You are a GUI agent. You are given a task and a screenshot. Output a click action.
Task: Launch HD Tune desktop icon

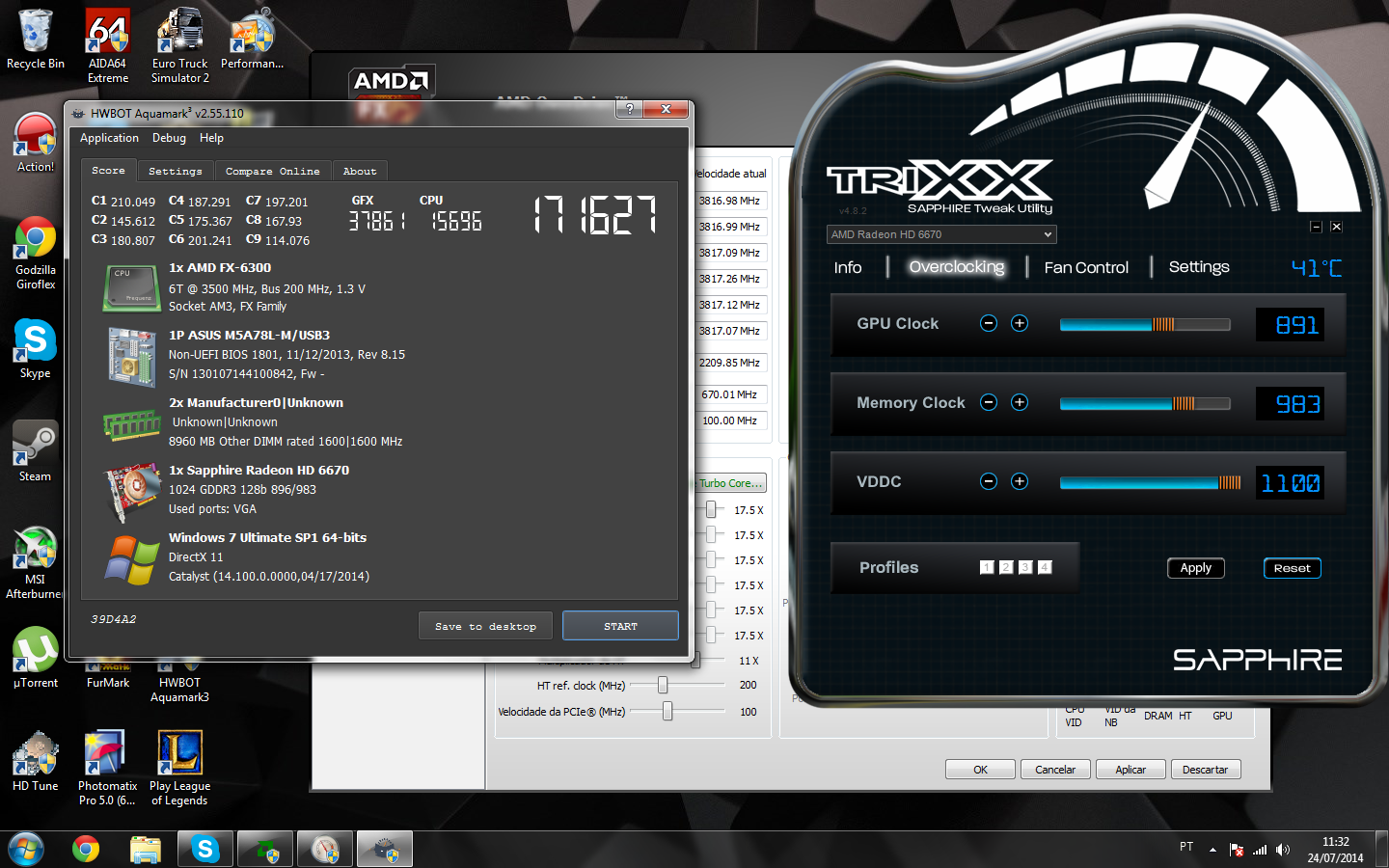point(36,762)
